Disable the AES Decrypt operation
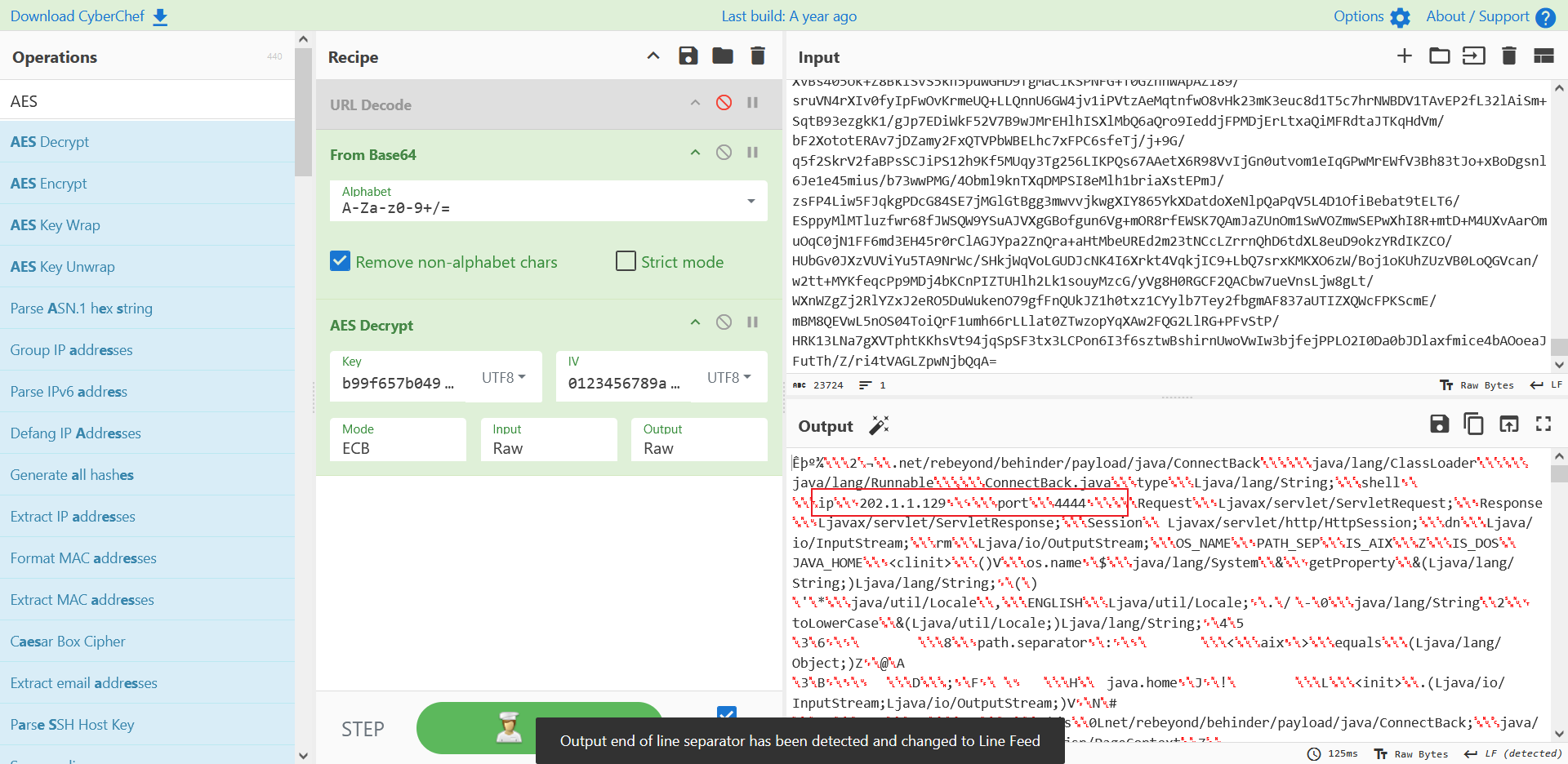This screenshot has width=1568, height=764. [x=724, y=322]
